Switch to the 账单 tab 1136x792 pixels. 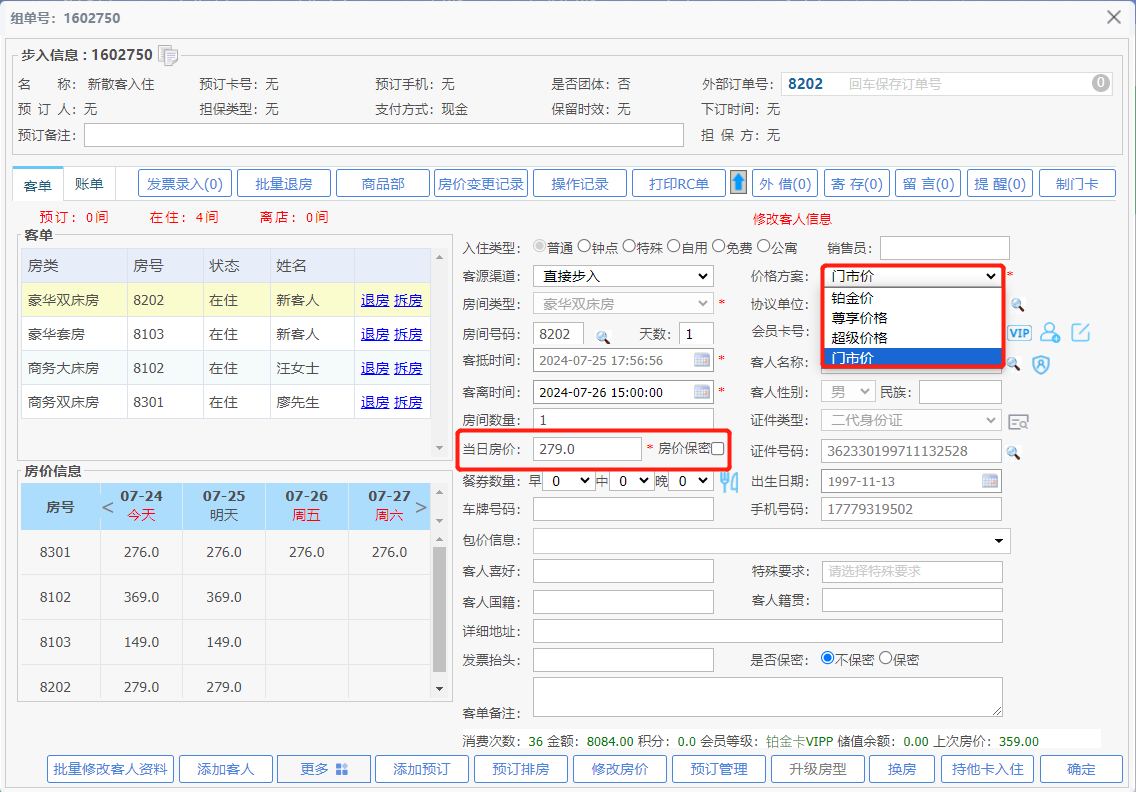point(89,184)
